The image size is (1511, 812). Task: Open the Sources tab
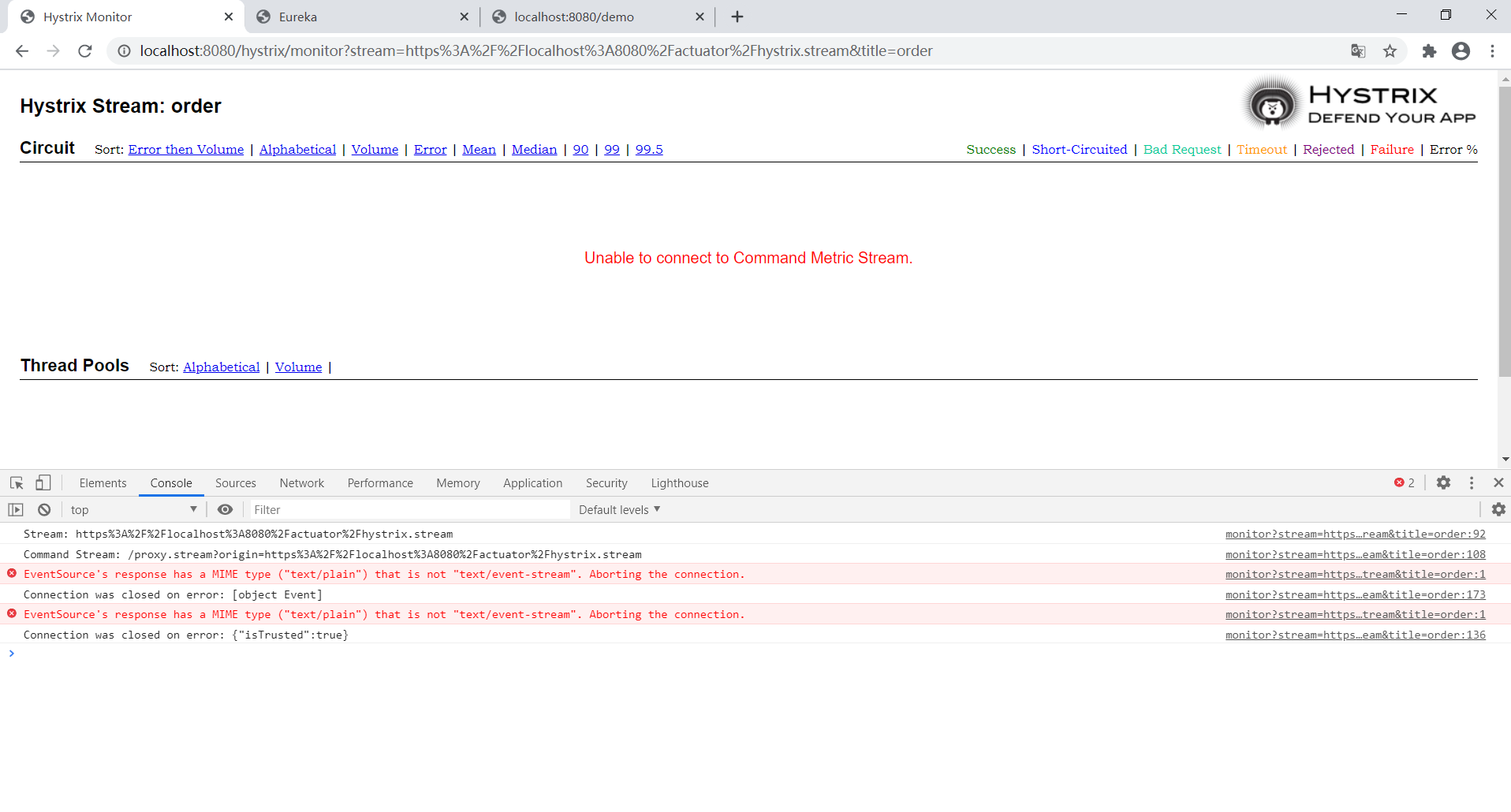[x=236, y=483]
